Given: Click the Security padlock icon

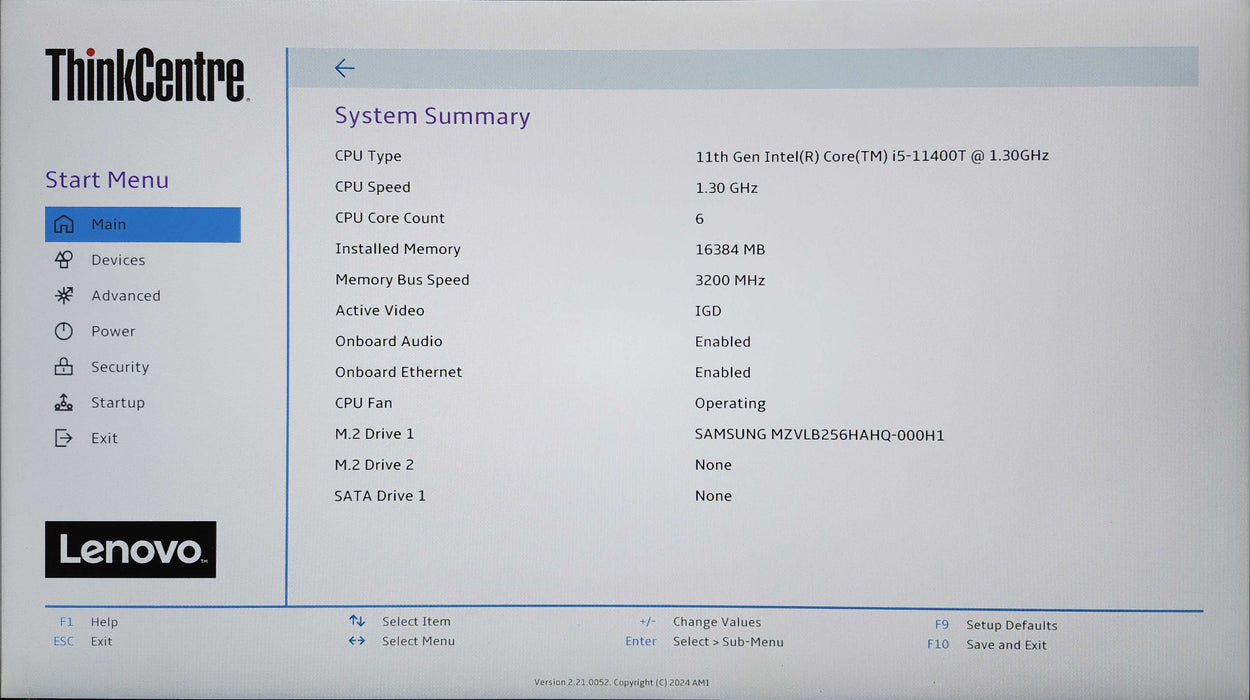Looking at the screenshot, I should tap(64, 367).
